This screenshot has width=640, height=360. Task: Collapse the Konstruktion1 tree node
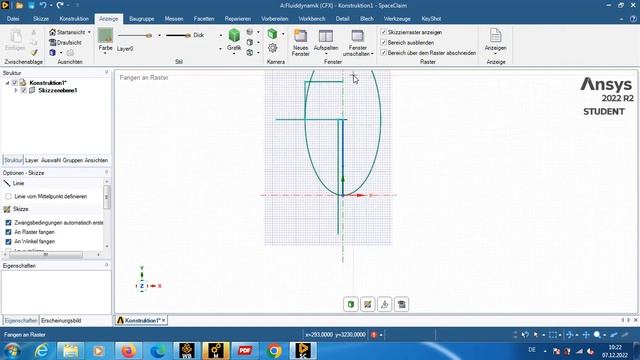(7, 82)
